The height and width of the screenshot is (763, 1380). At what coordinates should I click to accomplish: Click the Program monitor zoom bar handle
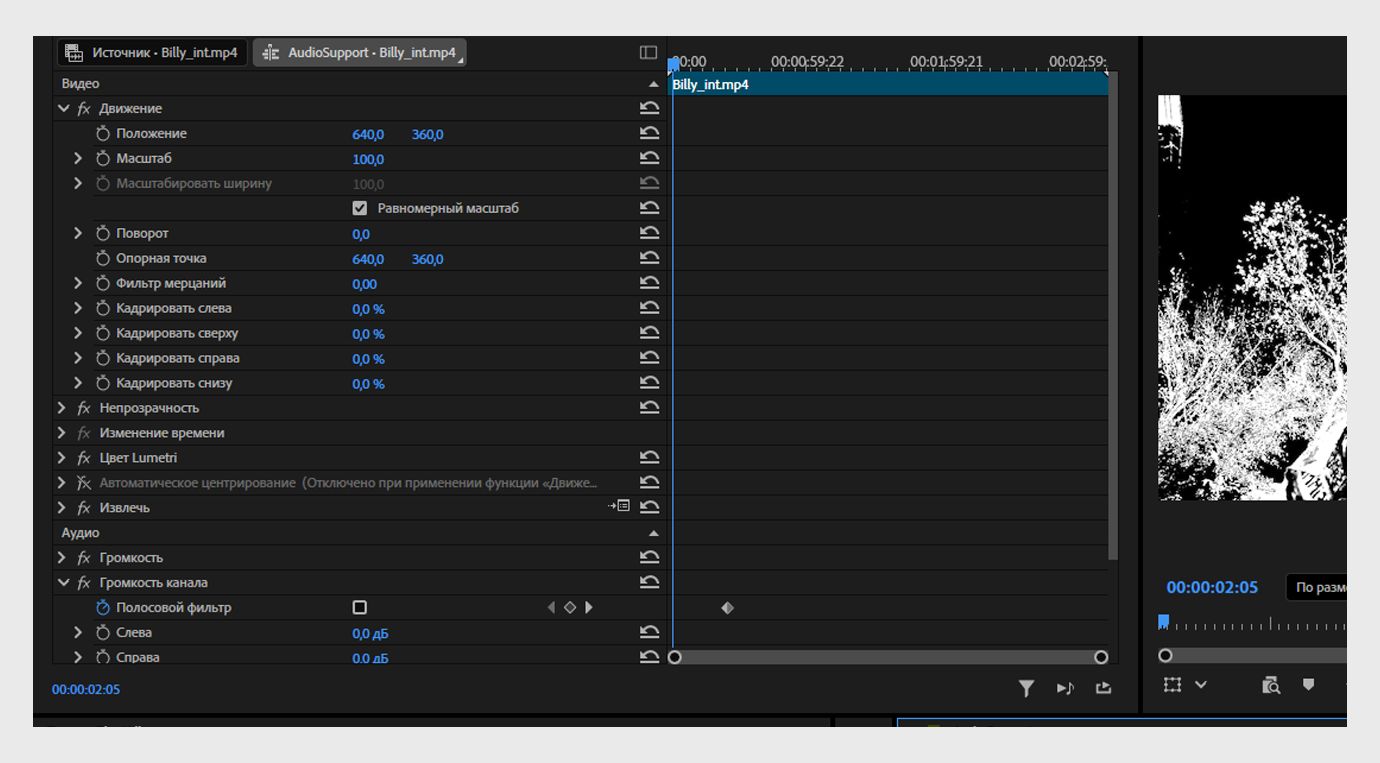pos(1165,656)
